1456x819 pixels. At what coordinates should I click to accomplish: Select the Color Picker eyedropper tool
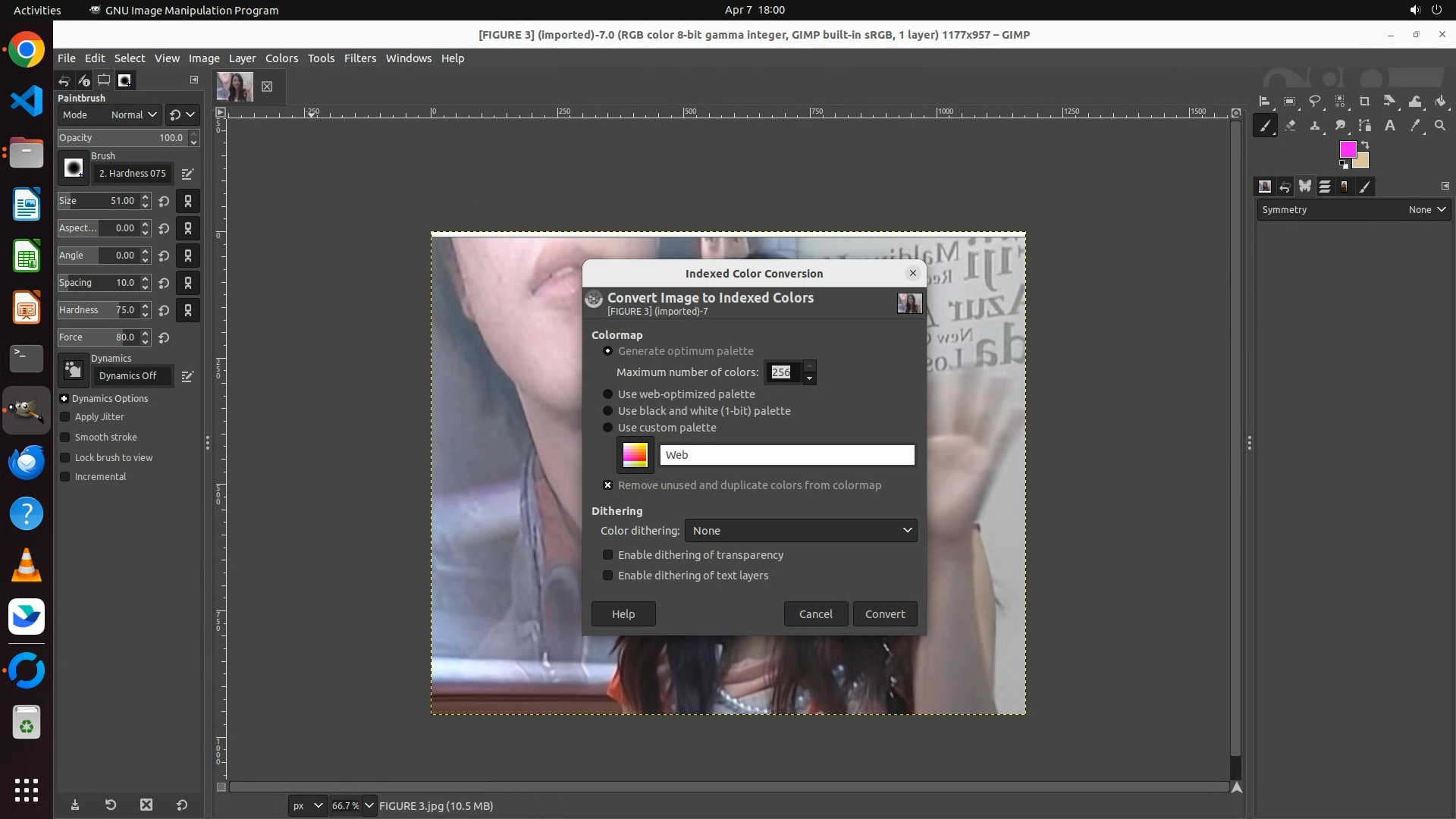(x=1415, y=126)
